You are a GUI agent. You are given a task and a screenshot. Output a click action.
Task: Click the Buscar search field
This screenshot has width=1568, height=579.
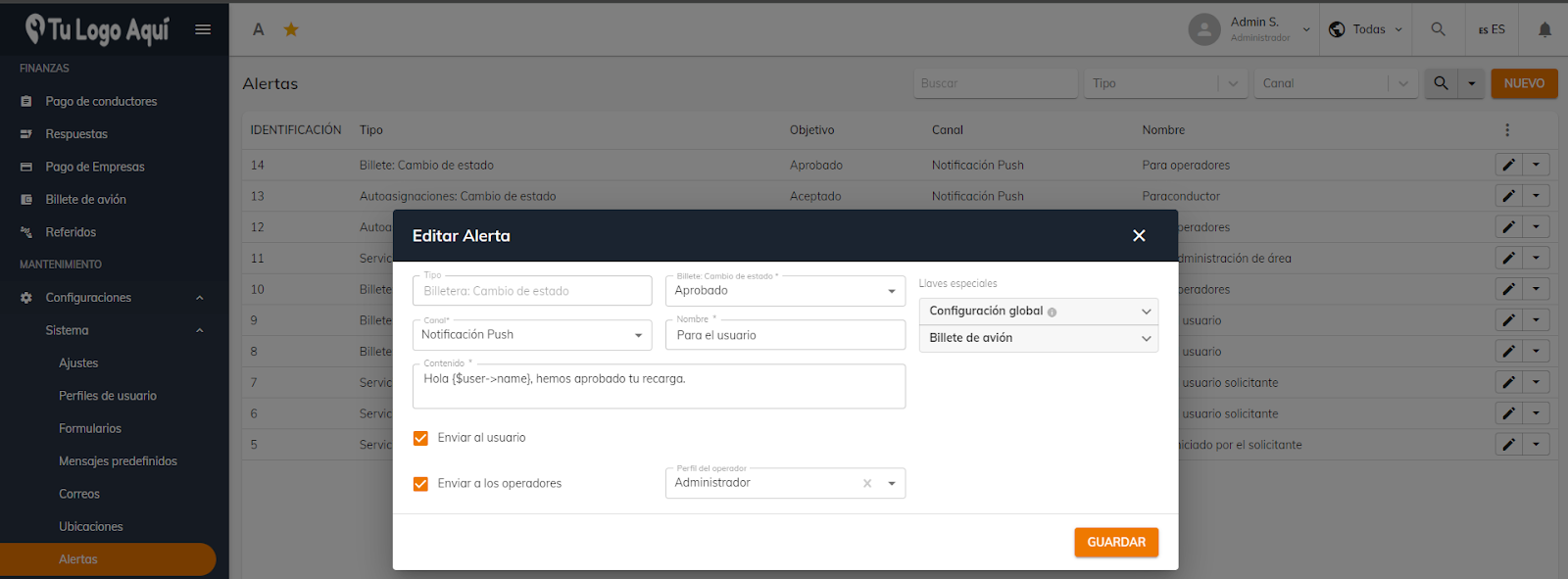coord(995,83)
